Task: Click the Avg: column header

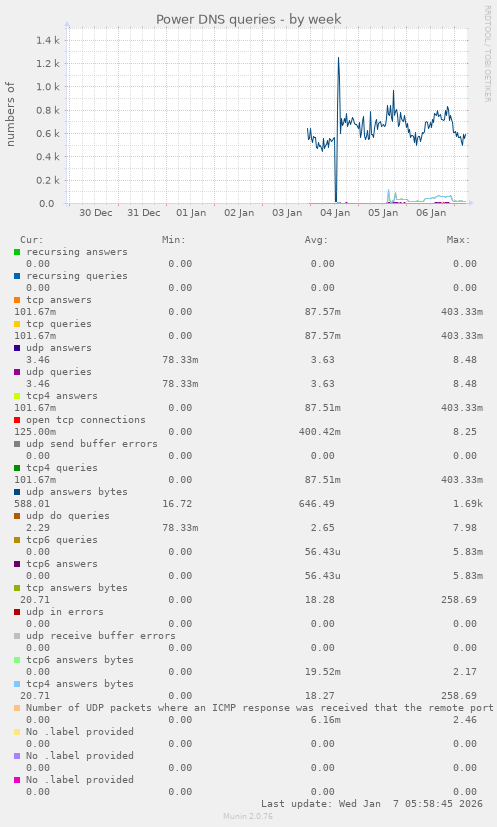Action: (x=316, y=240)
